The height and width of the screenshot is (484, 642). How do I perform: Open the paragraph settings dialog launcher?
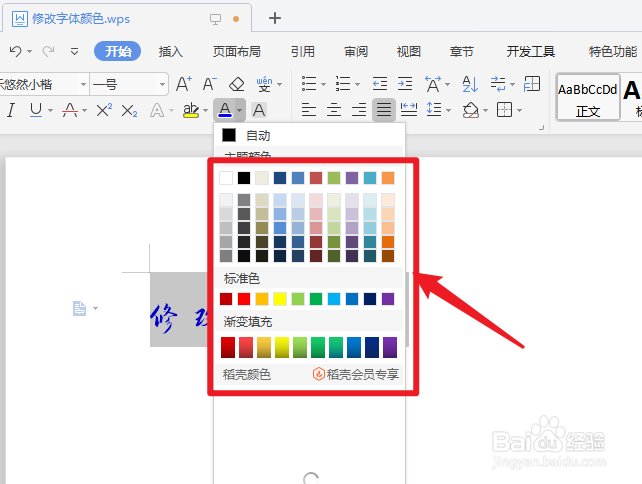pyautogui.click(x=541, y=128)
